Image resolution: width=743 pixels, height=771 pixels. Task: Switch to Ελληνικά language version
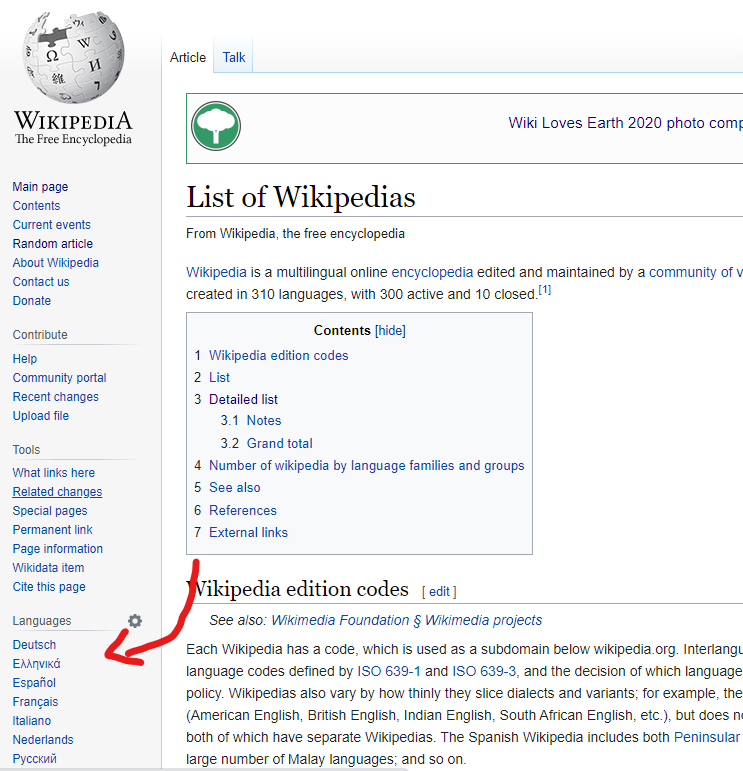point(36,664)
